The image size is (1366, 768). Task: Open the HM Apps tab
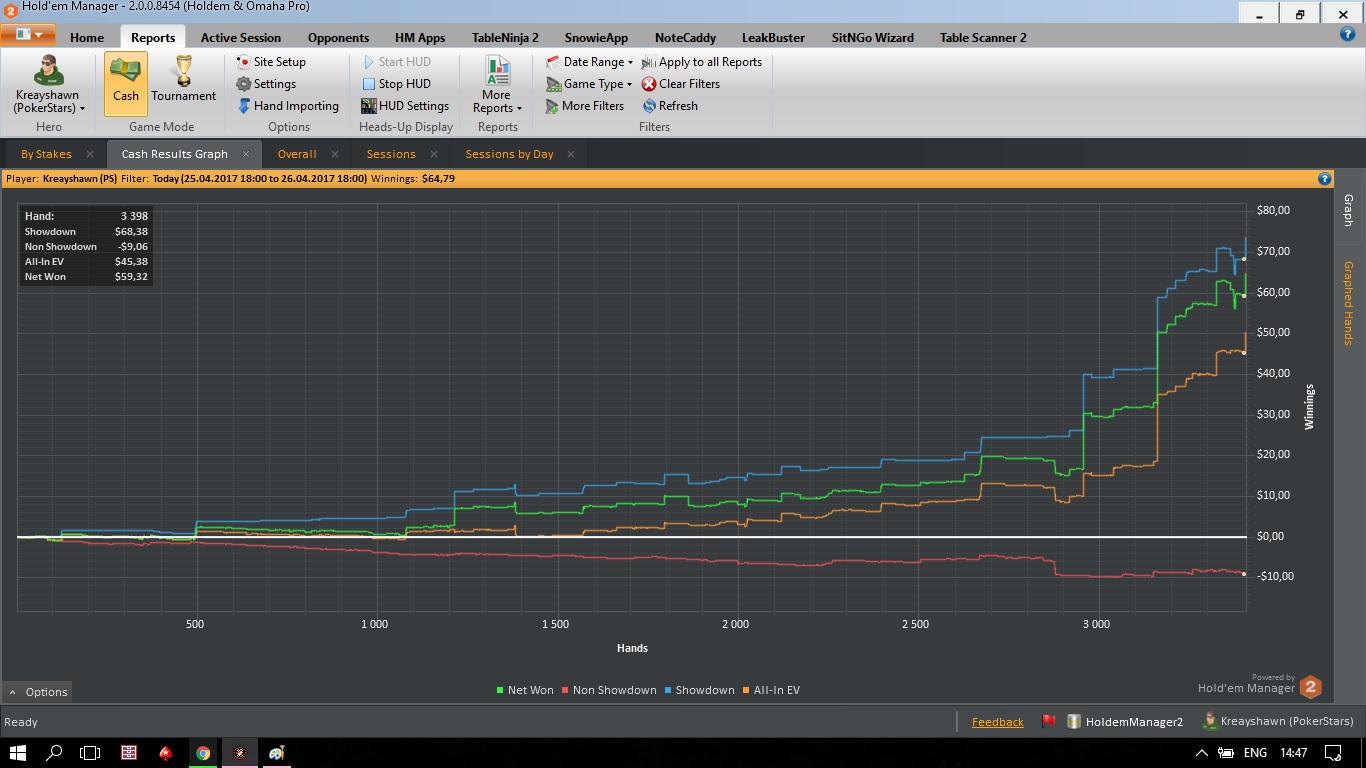pyautogui.click(x=420, y=37)
